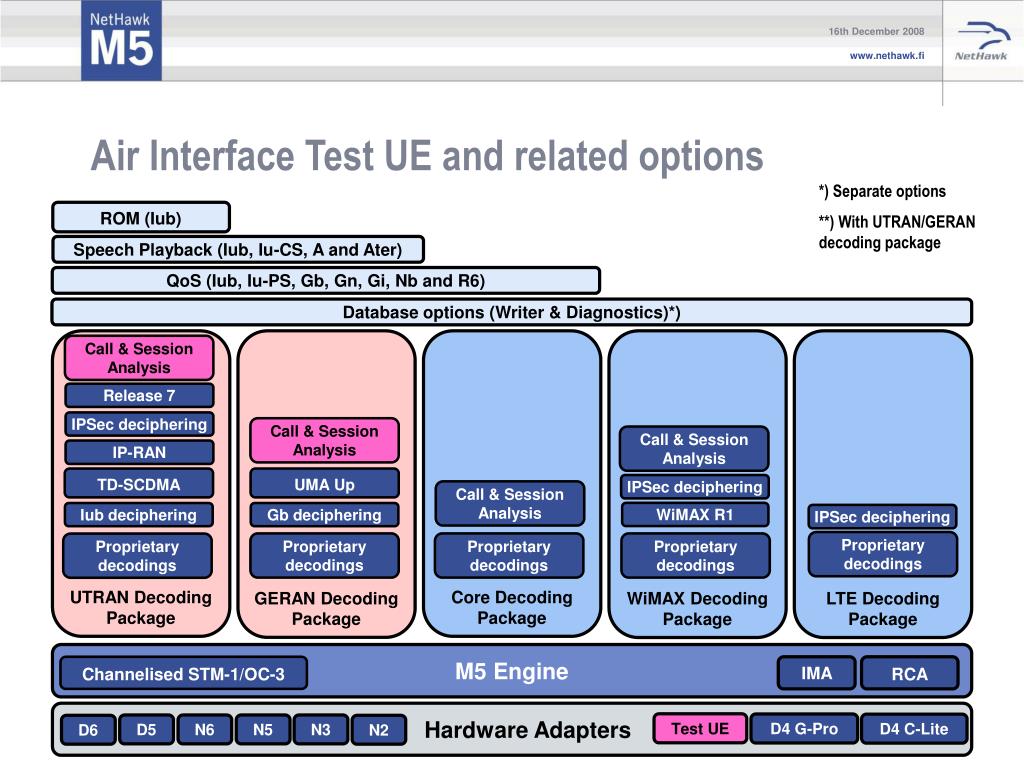Select the Iub deciphering box
The width and height of the screenshot is (1024, 768).
pos(138,515)
